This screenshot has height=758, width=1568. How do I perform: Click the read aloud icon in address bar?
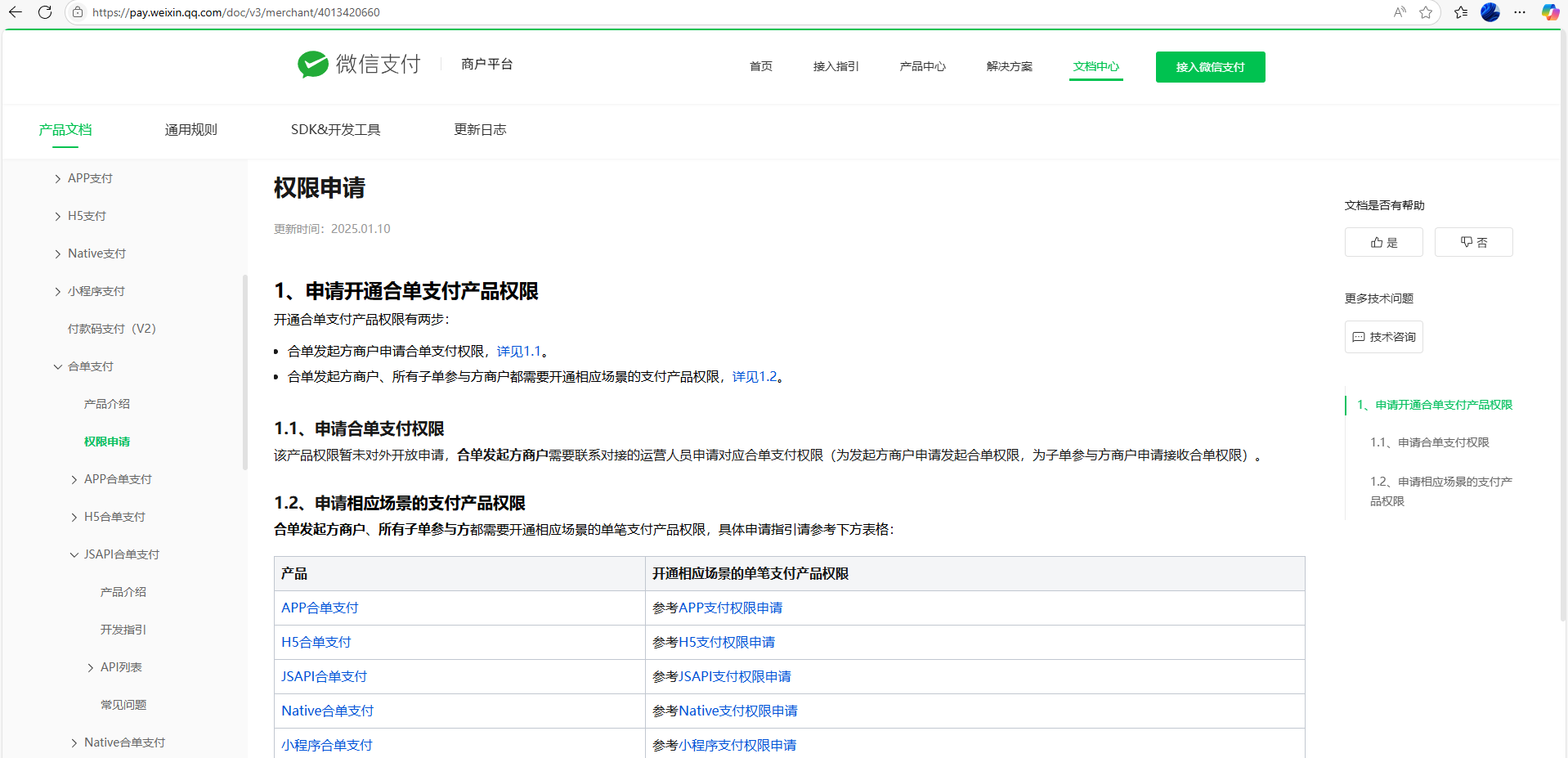(1400, 12)
